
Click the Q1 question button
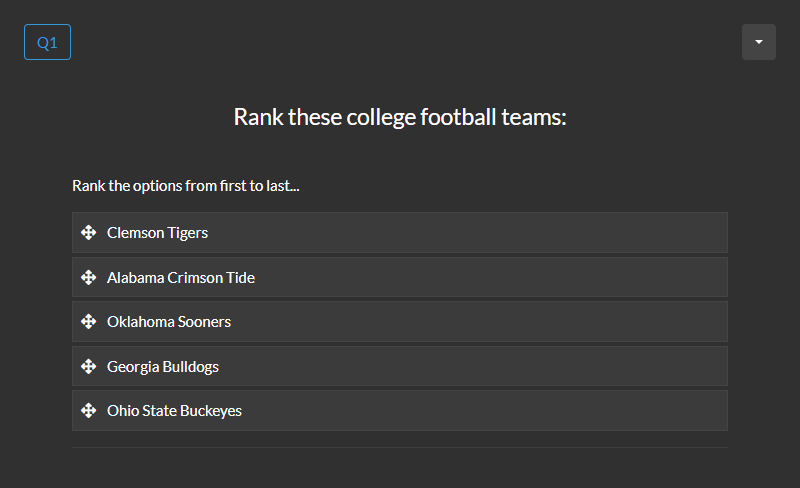tap(47, 42)
